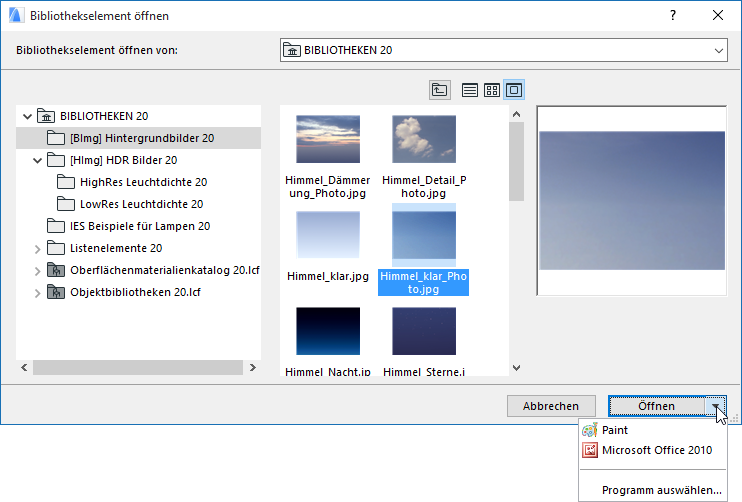Click the file list scroll down arrow
Image resolution: width=742 pixels, height=502 pixels.
516,368
